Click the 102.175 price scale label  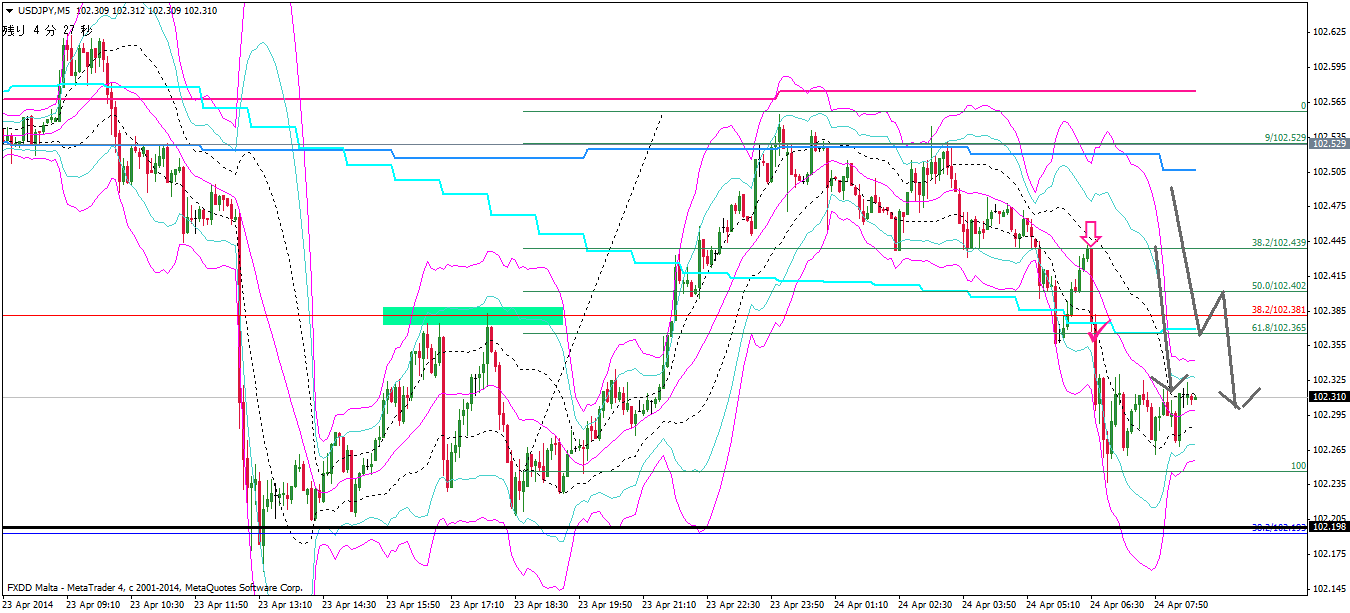(x=1329, y=553)
